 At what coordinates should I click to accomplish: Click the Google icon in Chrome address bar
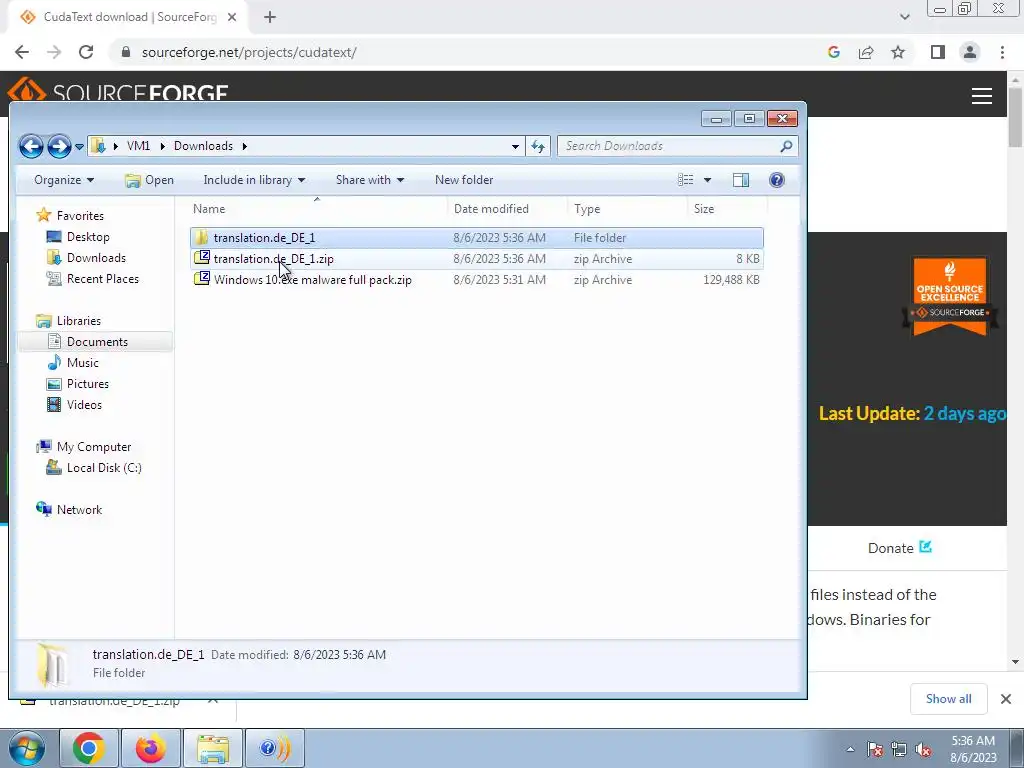click(833, 52)
